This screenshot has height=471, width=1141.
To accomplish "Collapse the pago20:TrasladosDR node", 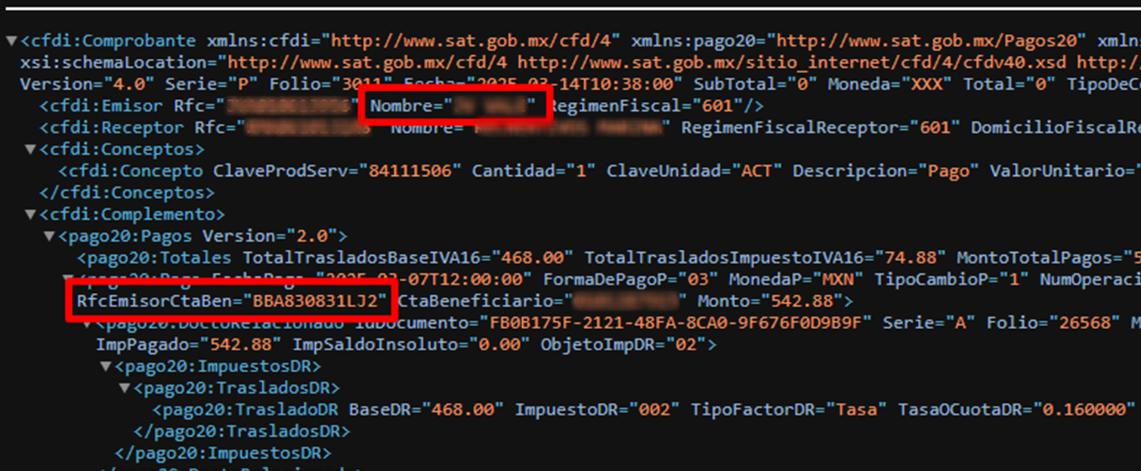I will (125, 388).
